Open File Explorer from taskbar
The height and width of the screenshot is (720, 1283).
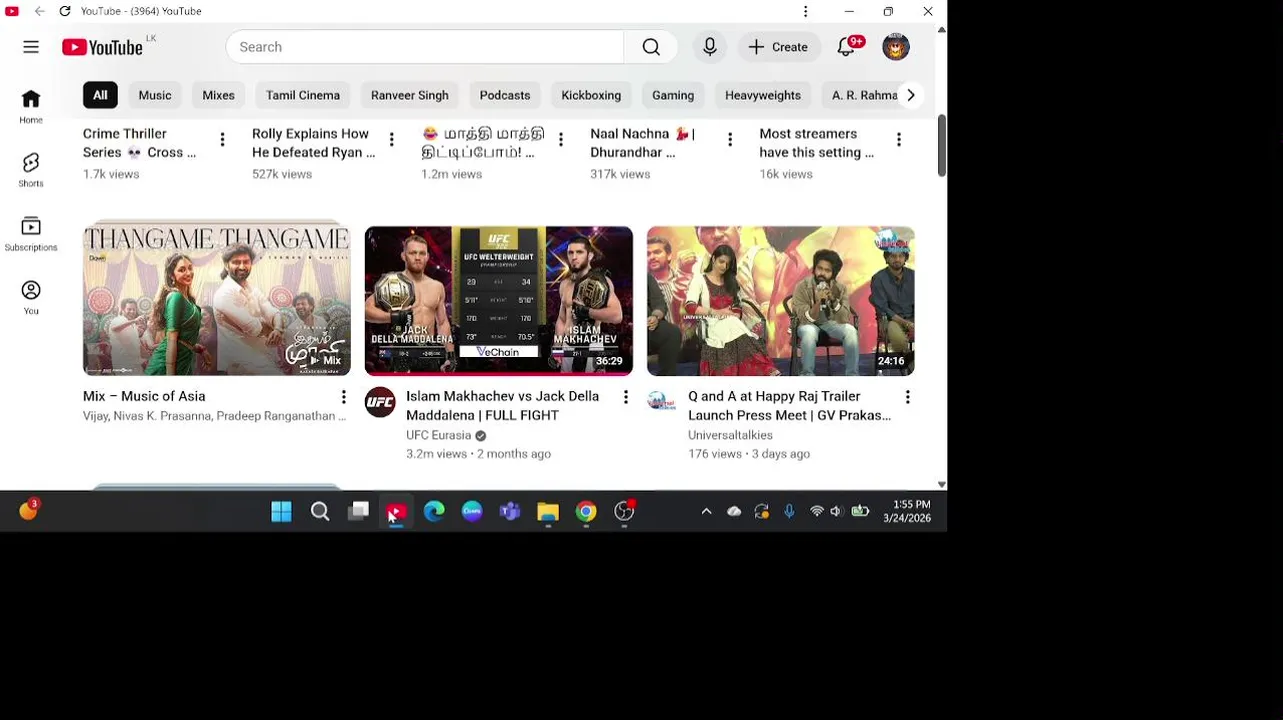pos(548,512)
